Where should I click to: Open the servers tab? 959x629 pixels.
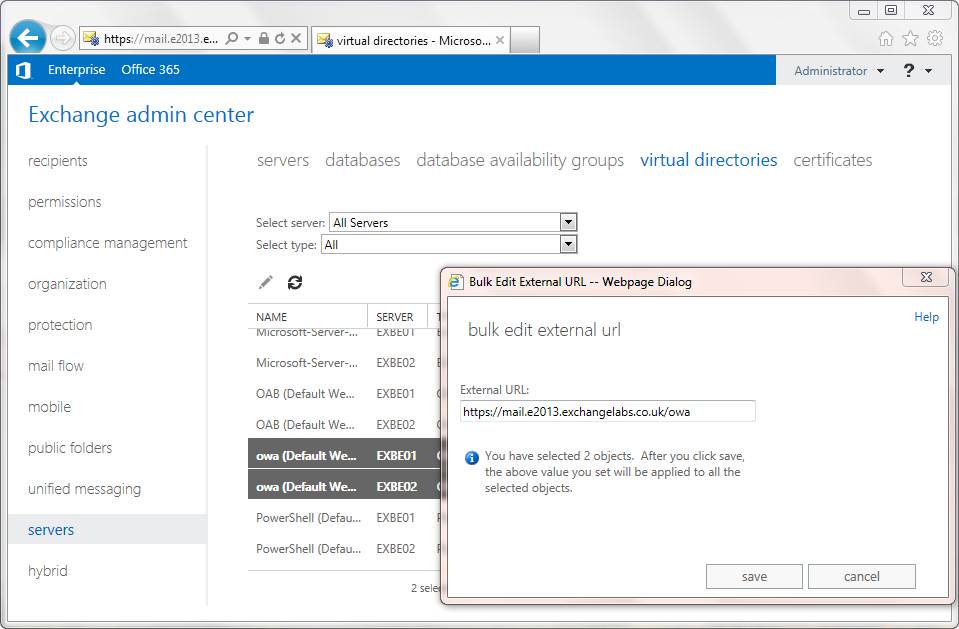click(283, 160)
